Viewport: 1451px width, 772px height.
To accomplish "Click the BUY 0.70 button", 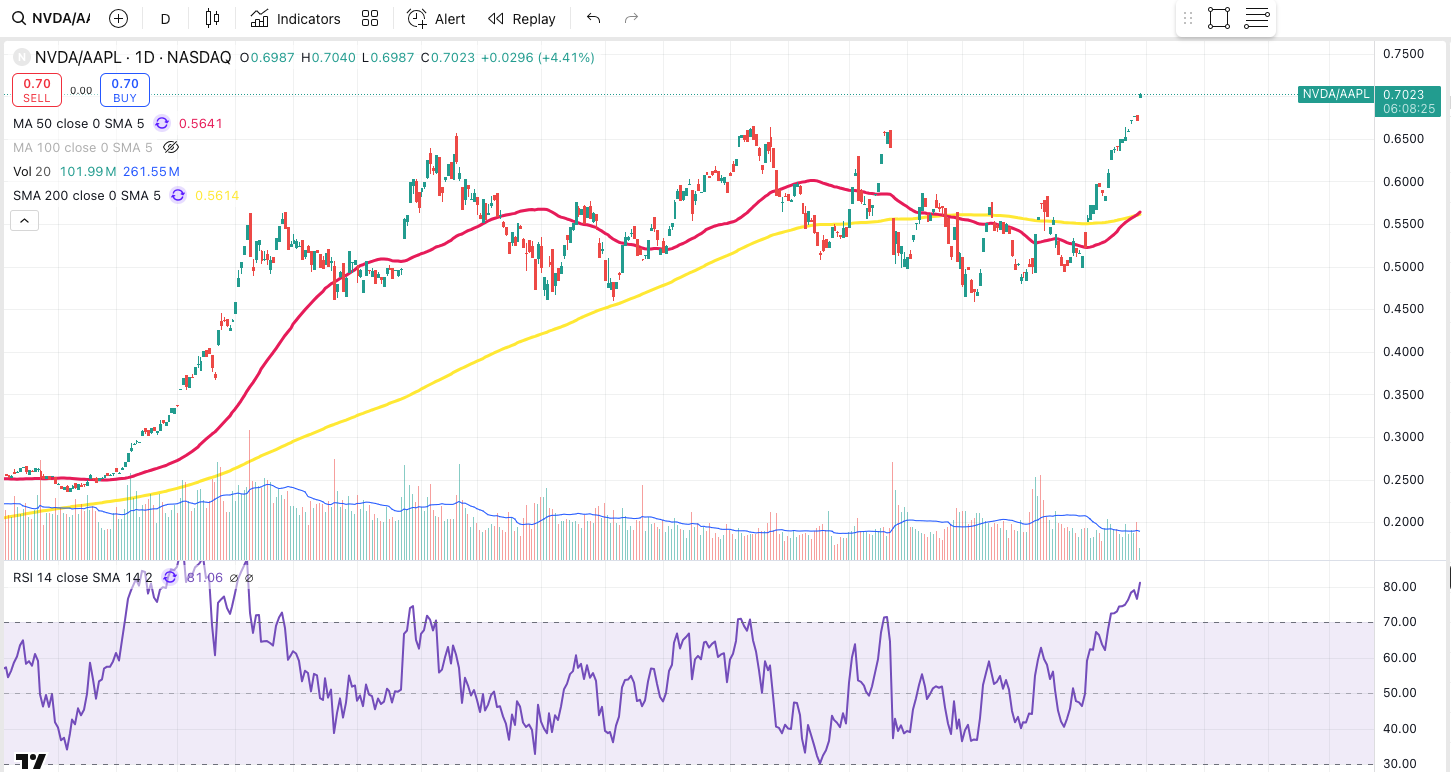I will coord(125,90).
